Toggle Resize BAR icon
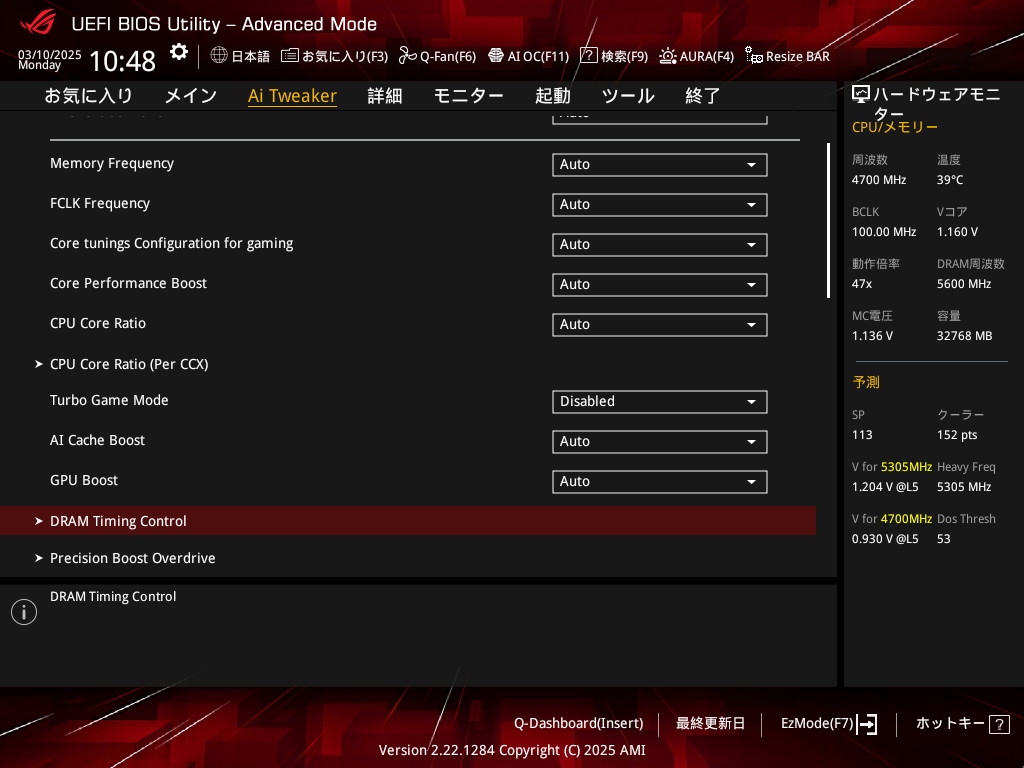Image resolution: width=1024 pixels, height=768 pixels. pyautogui.click(x=754, y=56)
